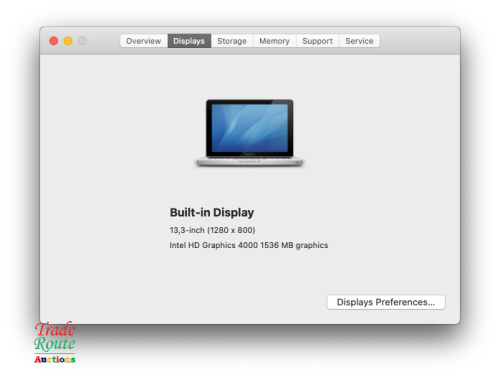Go to the Memory tab
The width and height of the screenshot is (500, 377).
(x=275, y=41)
